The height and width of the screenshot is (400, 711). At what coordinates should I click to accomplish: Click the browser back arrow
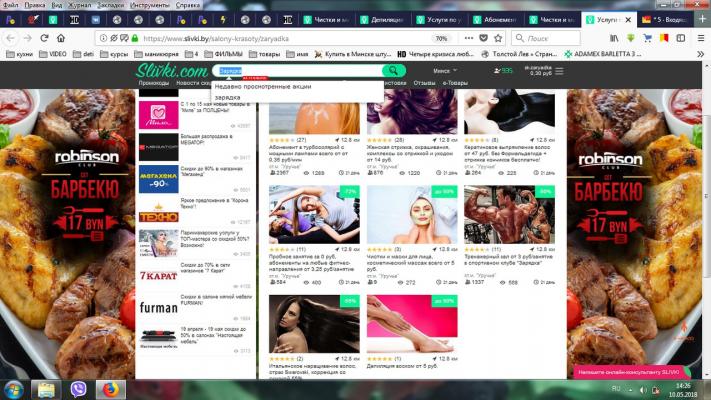tap(12, 38)
